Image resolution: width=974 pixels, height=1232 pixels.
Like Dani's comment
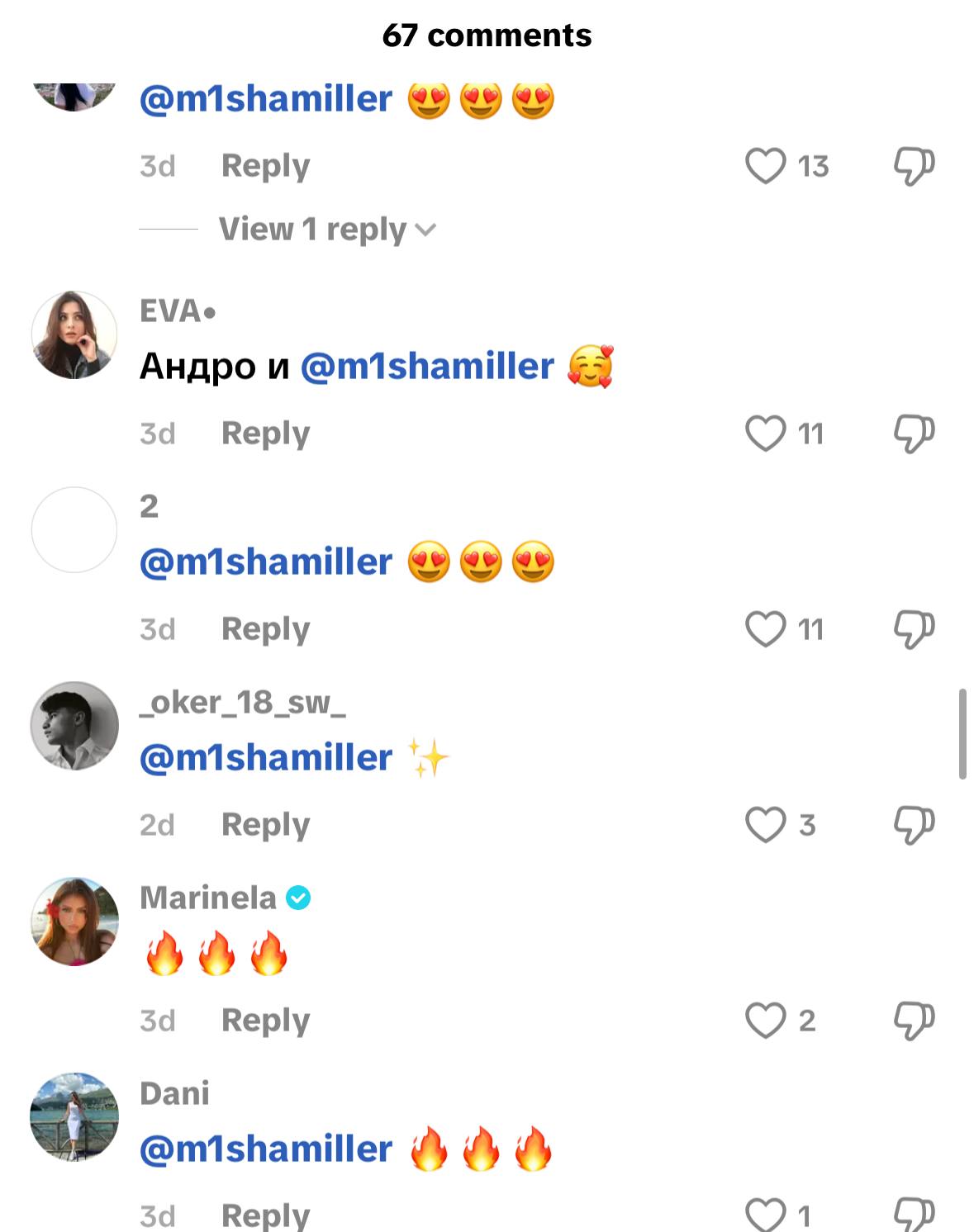click(x=765, y=1215)
